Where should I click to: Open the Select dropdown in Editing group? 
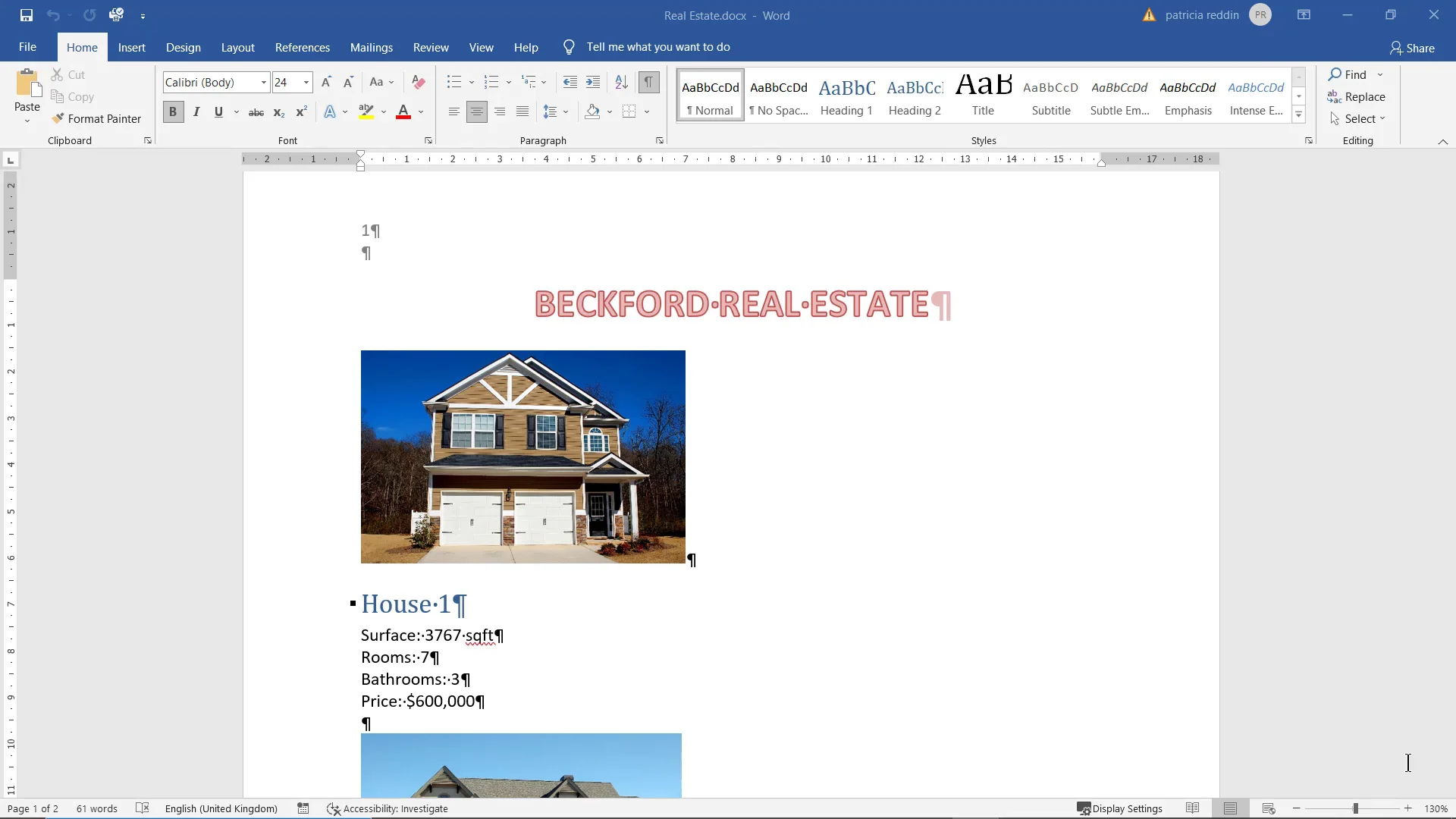(x=1357, y=119)
